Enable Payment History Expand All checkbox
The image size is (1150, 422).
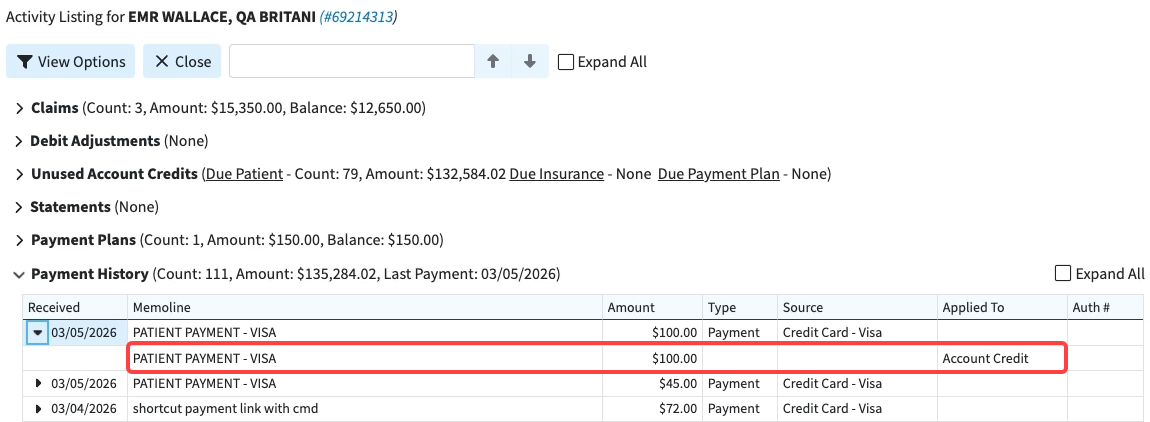pyautogui.click(x=1064, y=274)
